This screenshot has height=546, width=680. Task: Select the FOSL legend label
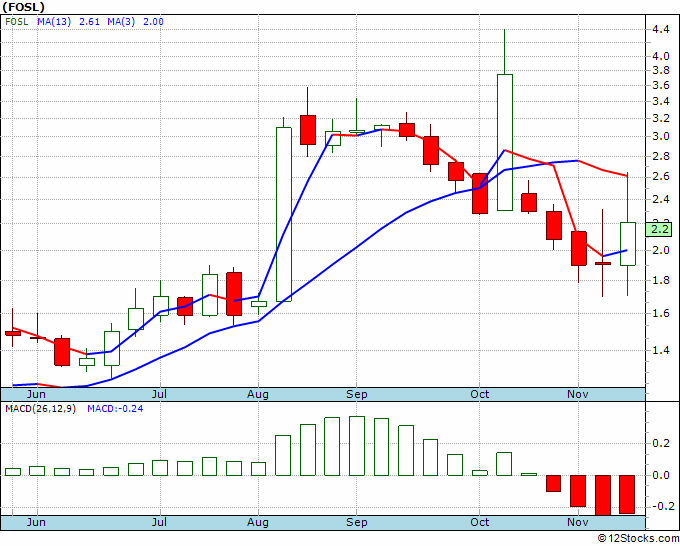pyautogui.click(x=16, y=21)
